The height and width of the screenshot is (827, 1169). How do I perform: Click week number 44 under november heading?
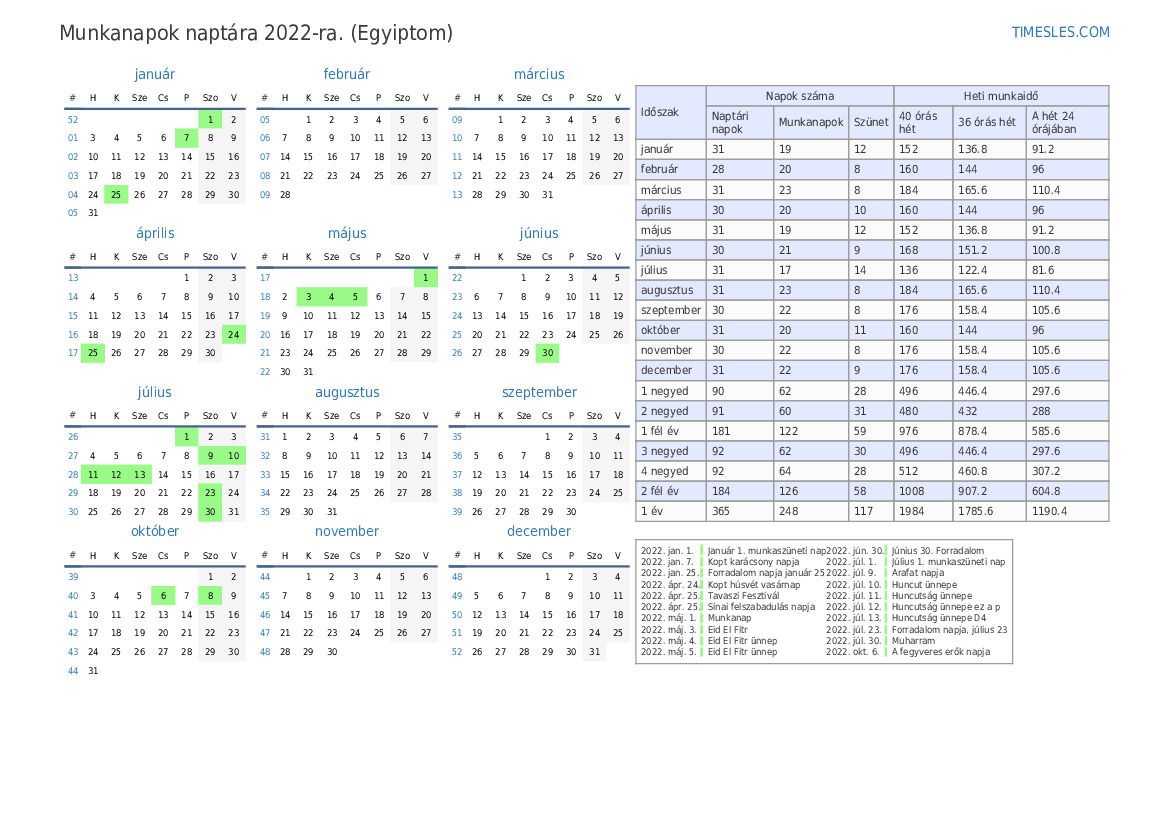click(x=265, y=577)
